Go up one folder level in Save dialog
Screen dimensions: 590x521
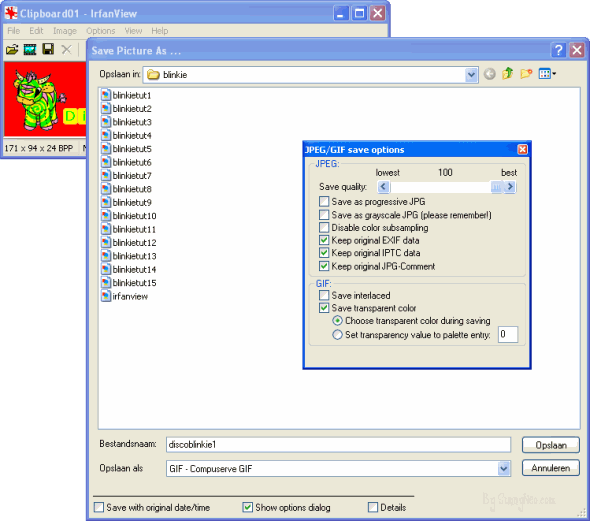[x=508, y=73]
